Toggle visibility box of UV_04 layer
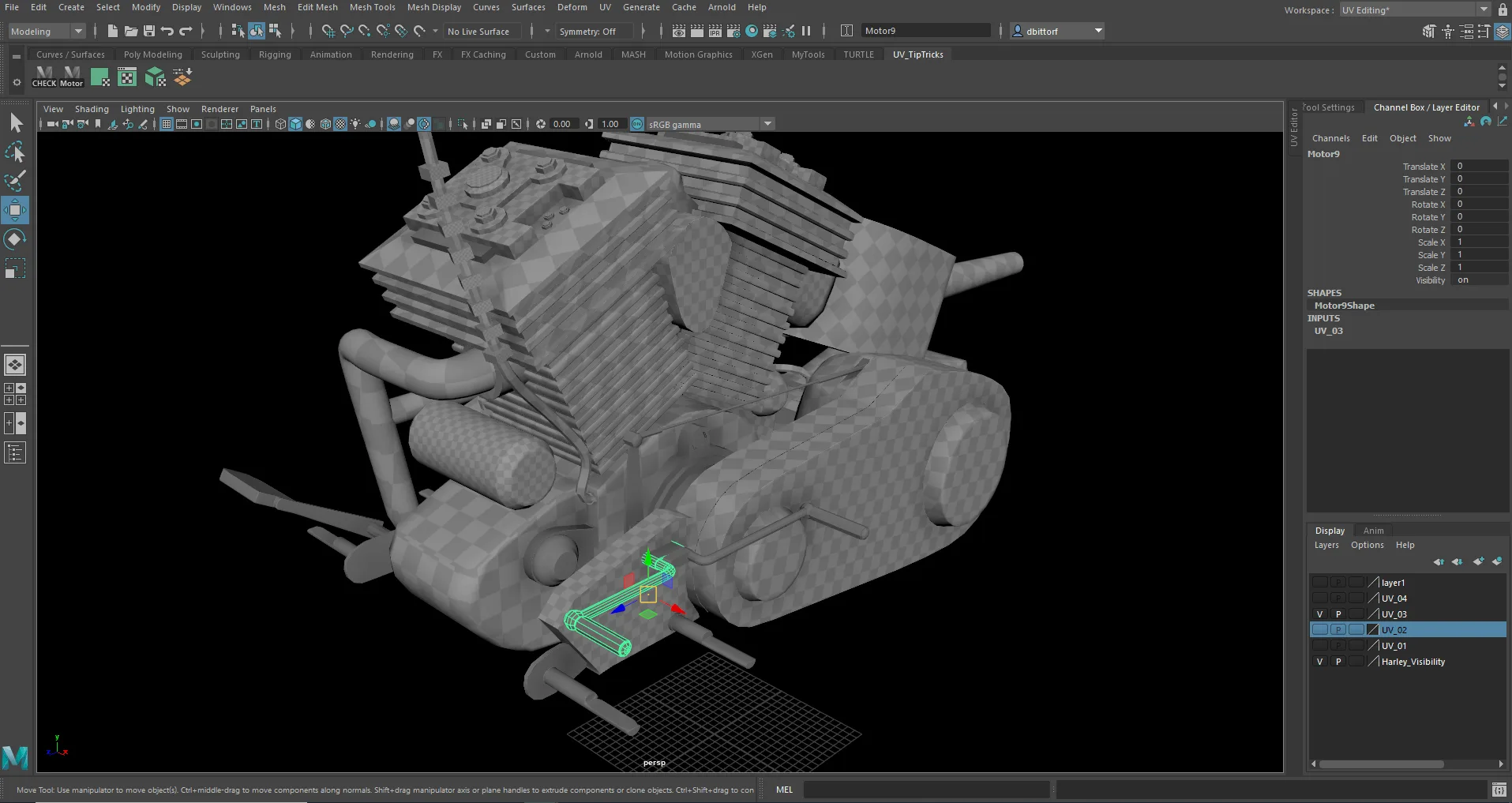Viewport: 1512px width, 803px height. point(1319,598)
